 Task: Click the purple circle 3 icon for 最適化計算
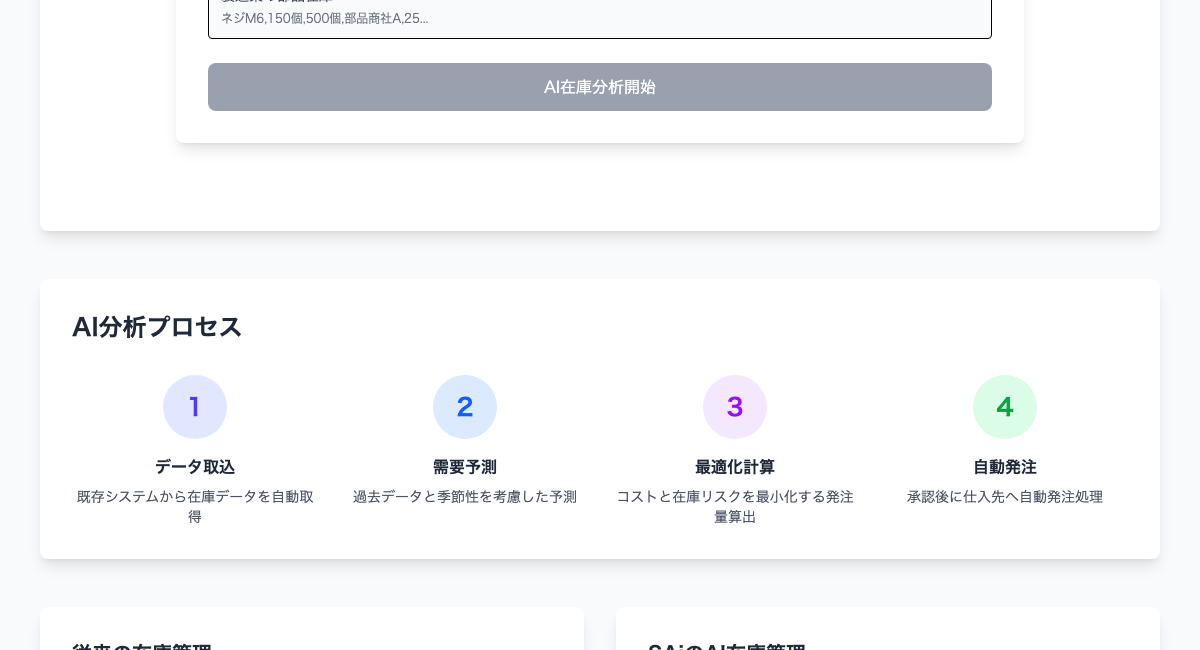coord(735,407)
